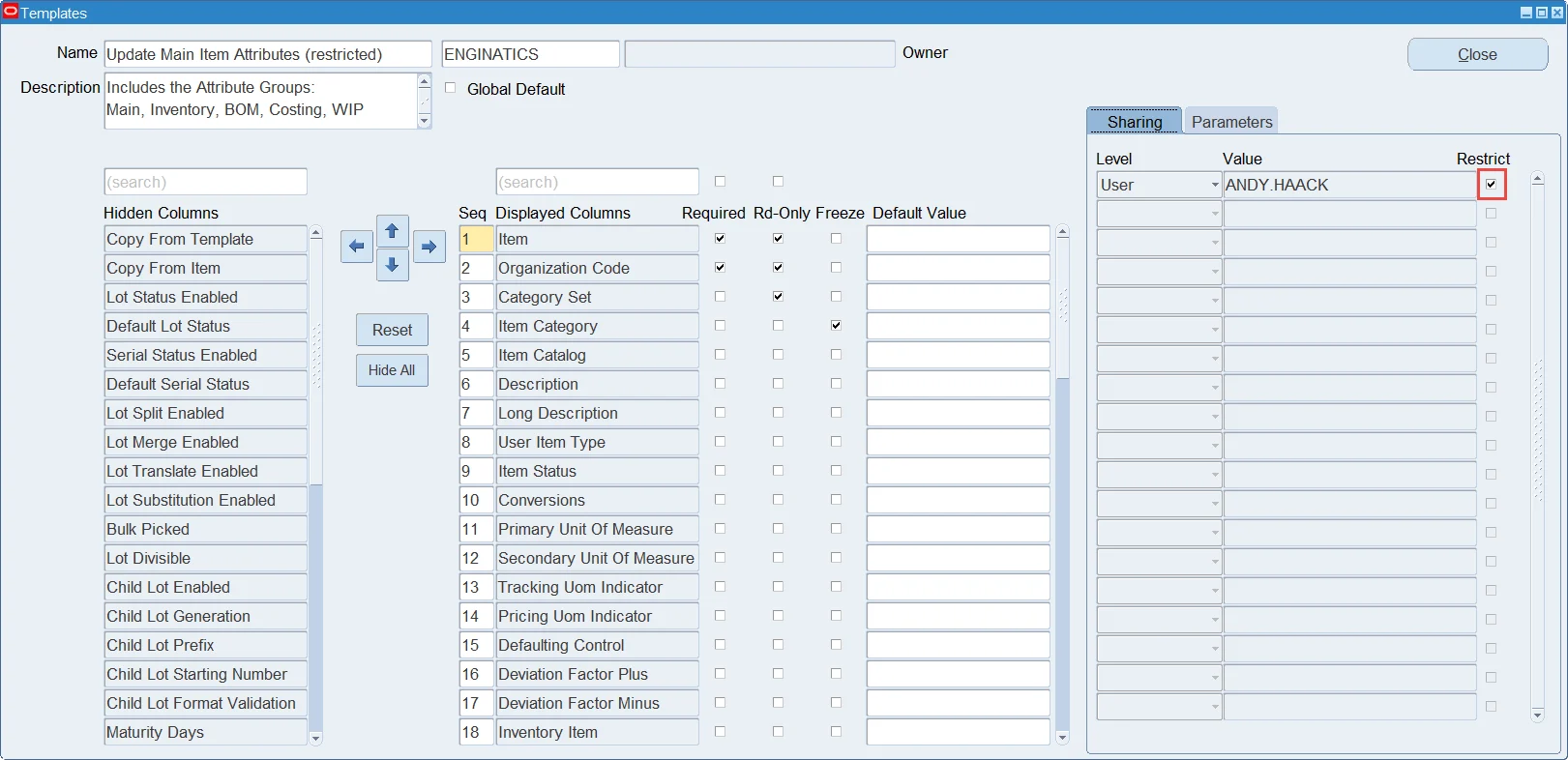This screenshot has height=760, width=1568.
Task: Uncheck Rd-Only for Category Set
Action: 778,296
